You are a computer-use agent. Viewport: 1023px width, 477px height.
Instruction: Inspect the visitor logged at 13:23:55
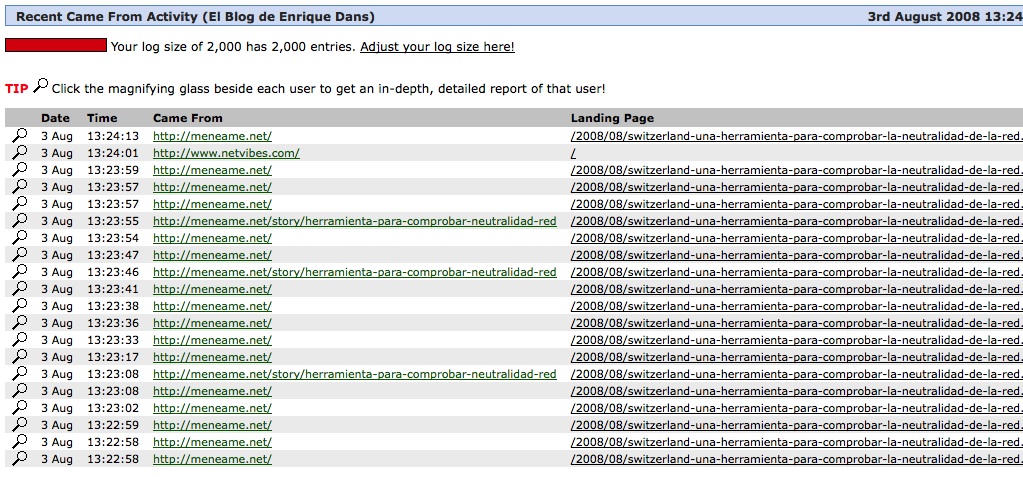tap(19, 221)
